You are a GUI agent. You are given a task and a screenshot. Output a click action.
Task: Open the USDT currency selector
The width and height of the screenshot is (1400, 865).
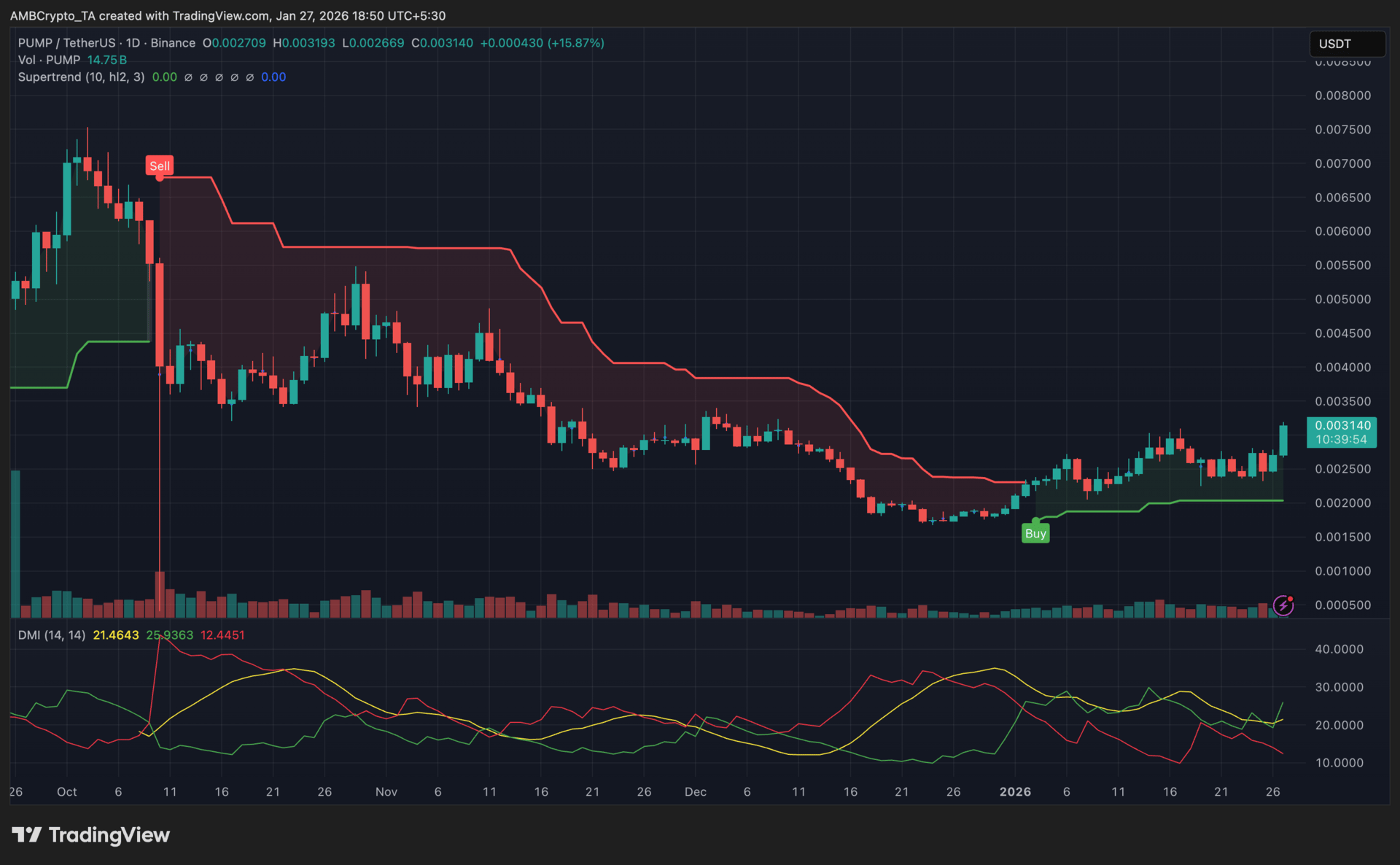pyautogui.click(x=1346, y=44)
